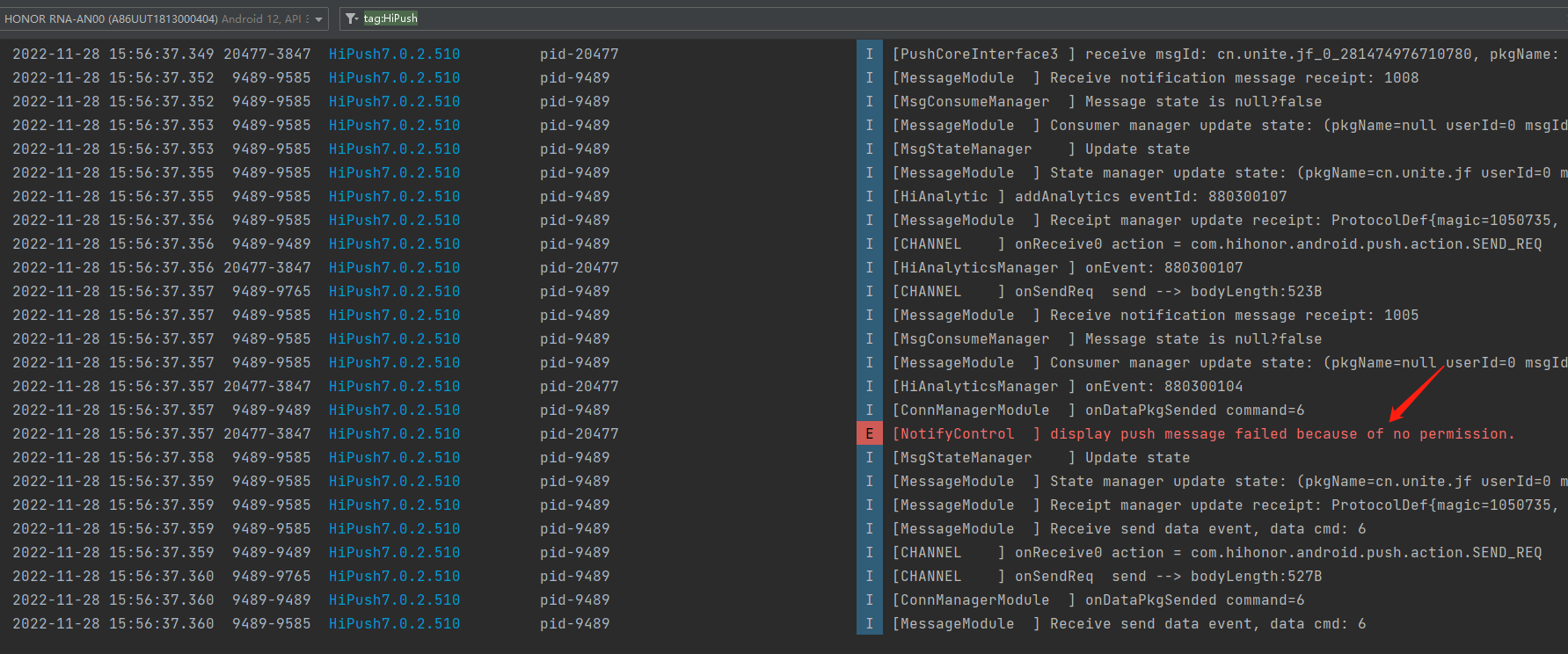Open the HONOR RNA-AN00 device dropdown
The height and width of the screenshot is (654, 1568).
[165, 18]
